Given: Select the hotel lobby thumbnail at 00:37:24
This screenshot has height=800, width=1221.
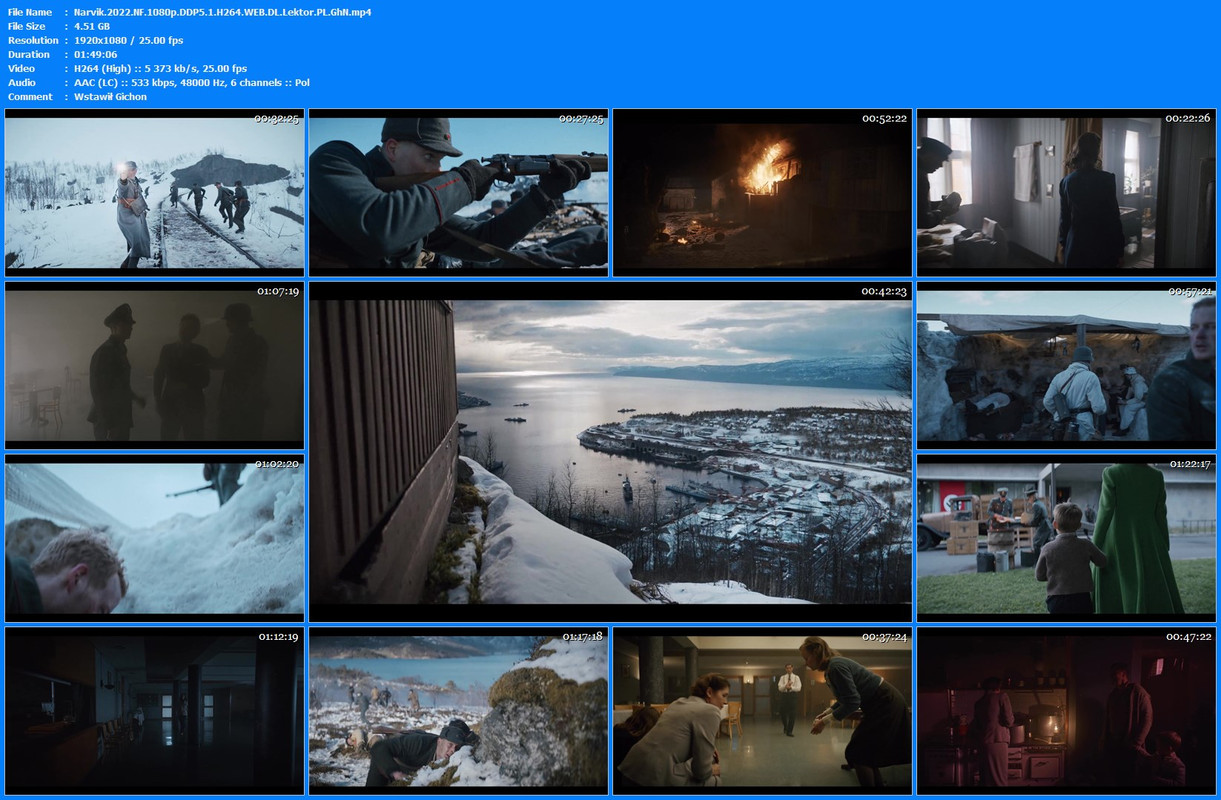Looking at the screenshot, I should coord(762,710).
